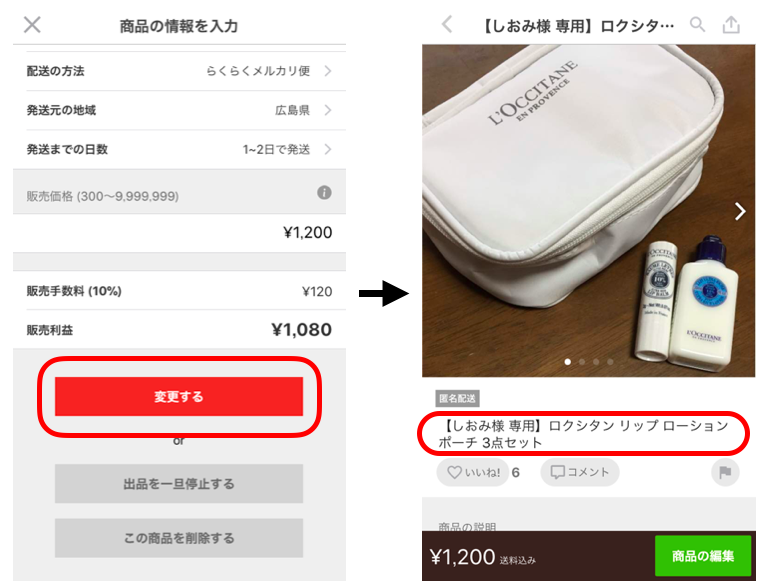Expand 配送の方法 shipping method row
Image resolution: width=766 pixels, height=588 pixels.
pos(179,71)
